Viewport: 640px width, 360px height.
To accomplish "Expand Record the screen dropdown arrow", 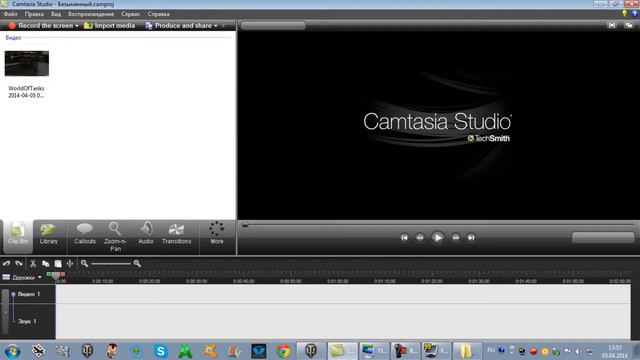I will (x=77, y=26).
